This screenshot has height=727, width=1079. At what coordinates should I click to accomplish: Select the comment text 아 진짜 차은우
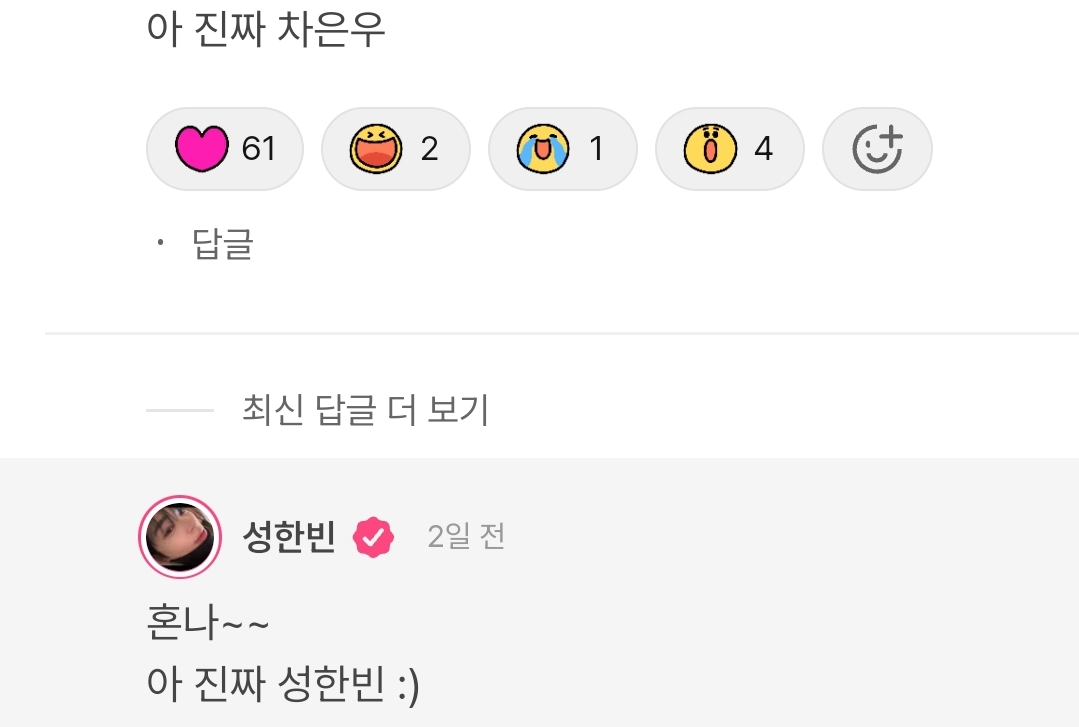(266, 29)
